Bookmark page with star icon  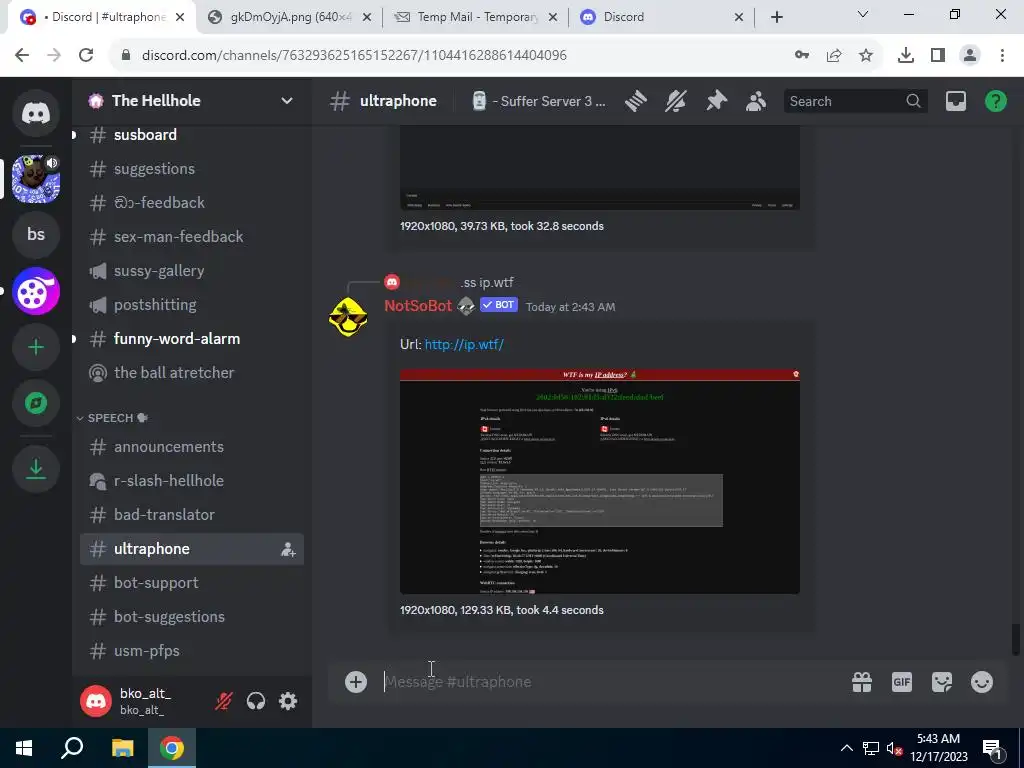866,56
